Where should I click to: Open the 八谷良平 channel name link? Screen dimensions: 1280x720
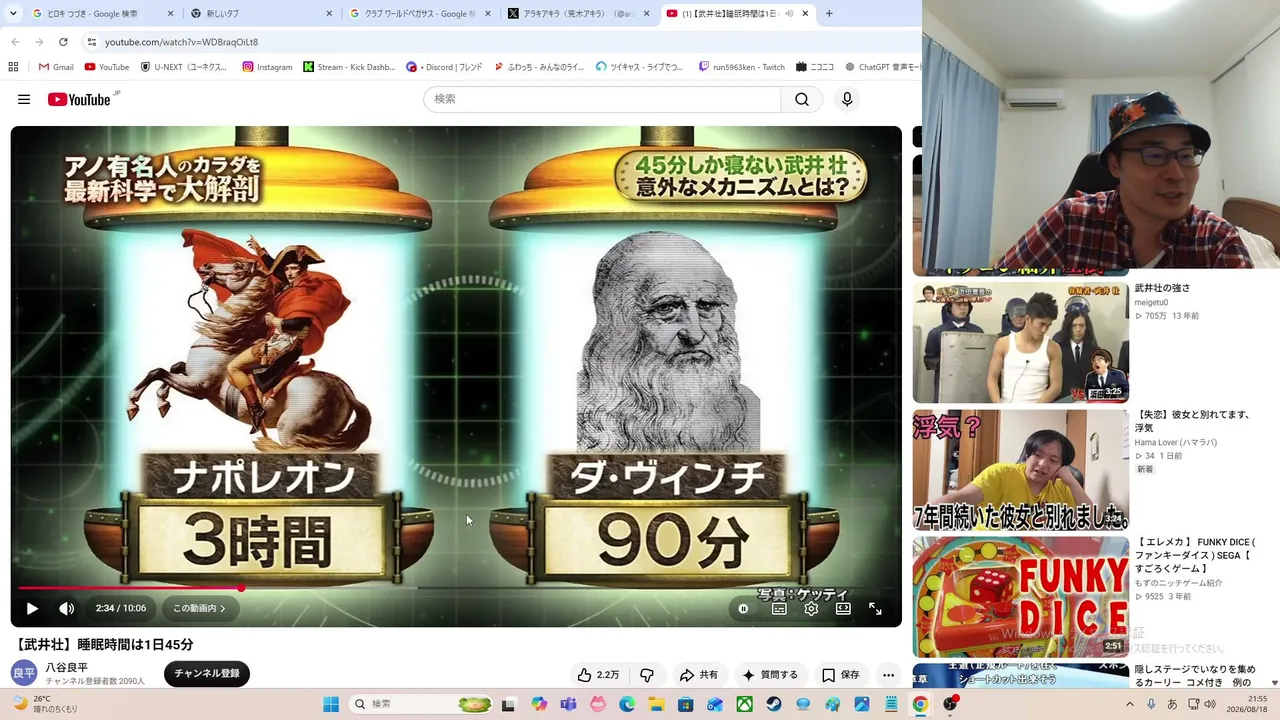pos(67,667)
